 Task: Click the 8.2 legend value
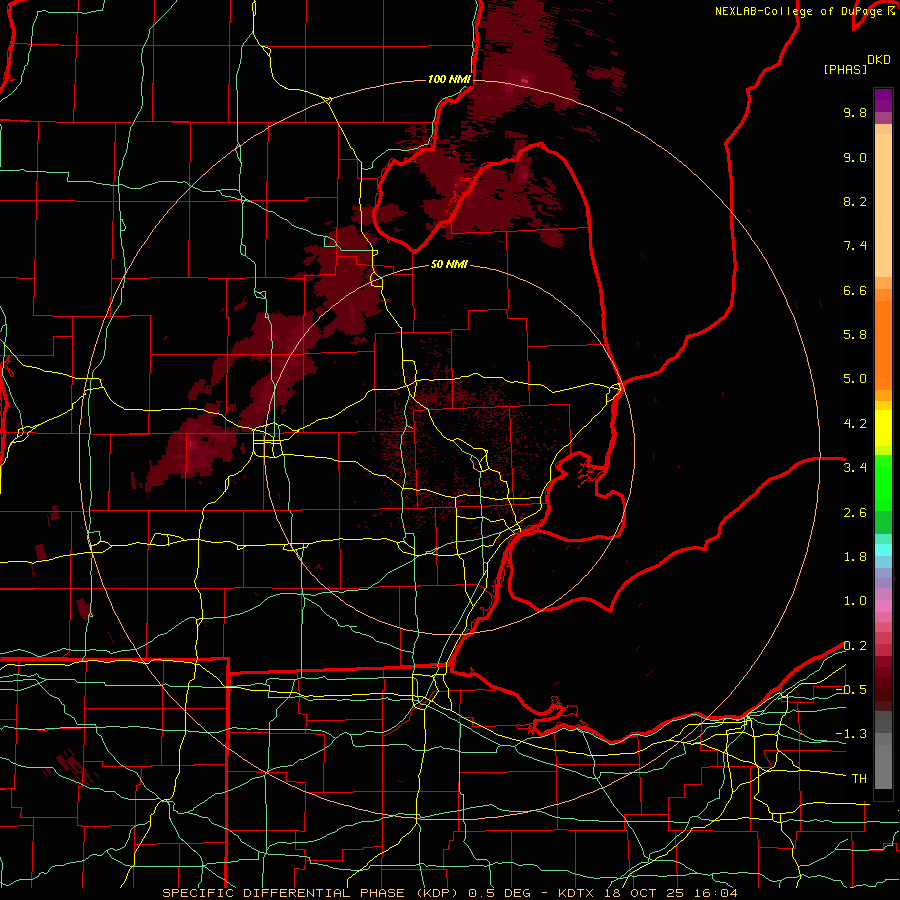click(855, 201)
